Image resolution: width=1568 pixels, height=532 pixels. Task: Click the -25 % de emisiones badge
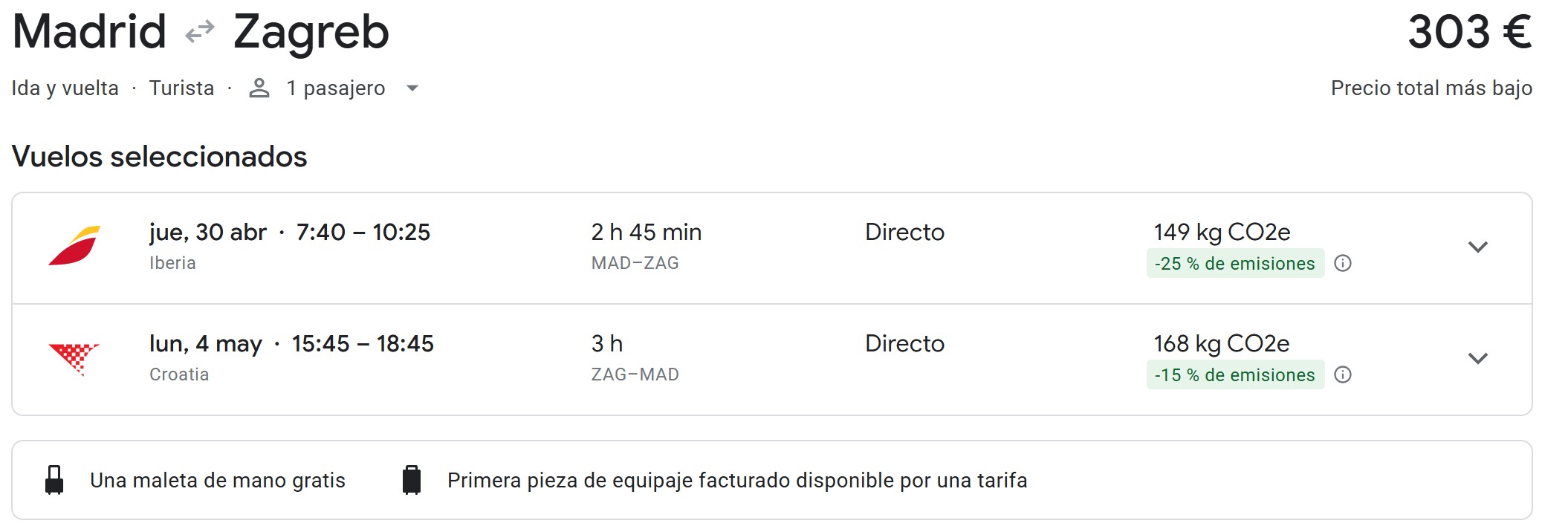coord(1234,264)
